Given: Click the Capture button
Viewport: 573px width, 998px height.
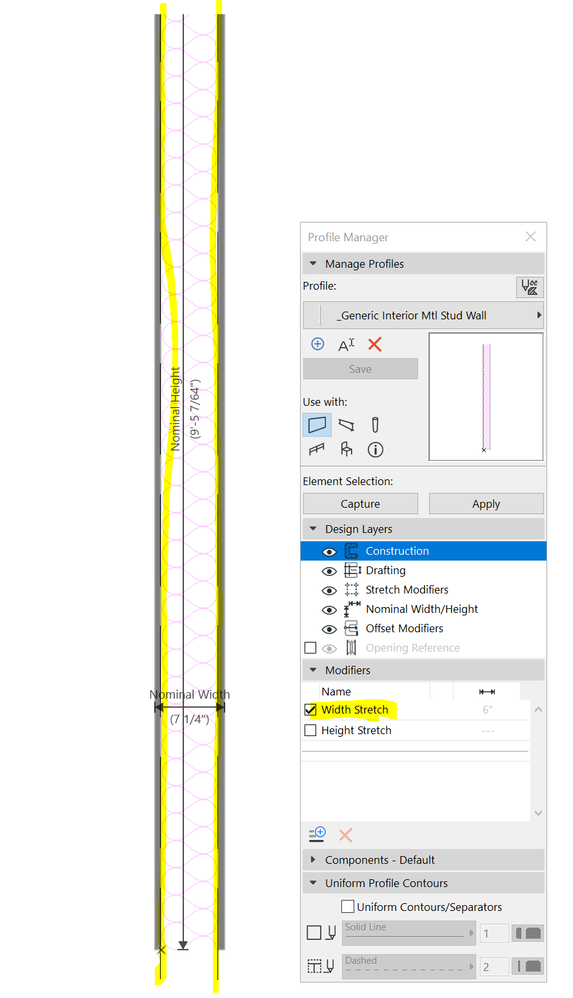Looking at the screenshot, I should (360, 503).
